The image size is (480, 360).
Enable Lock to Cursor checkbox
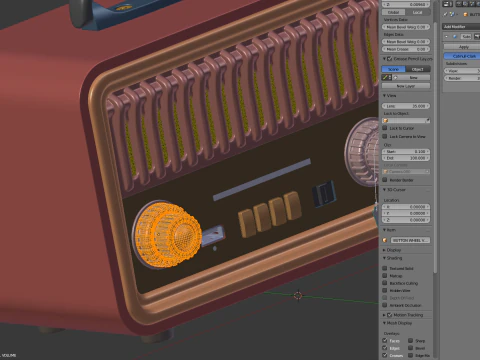pyautogui.click(x=385, y=128)
